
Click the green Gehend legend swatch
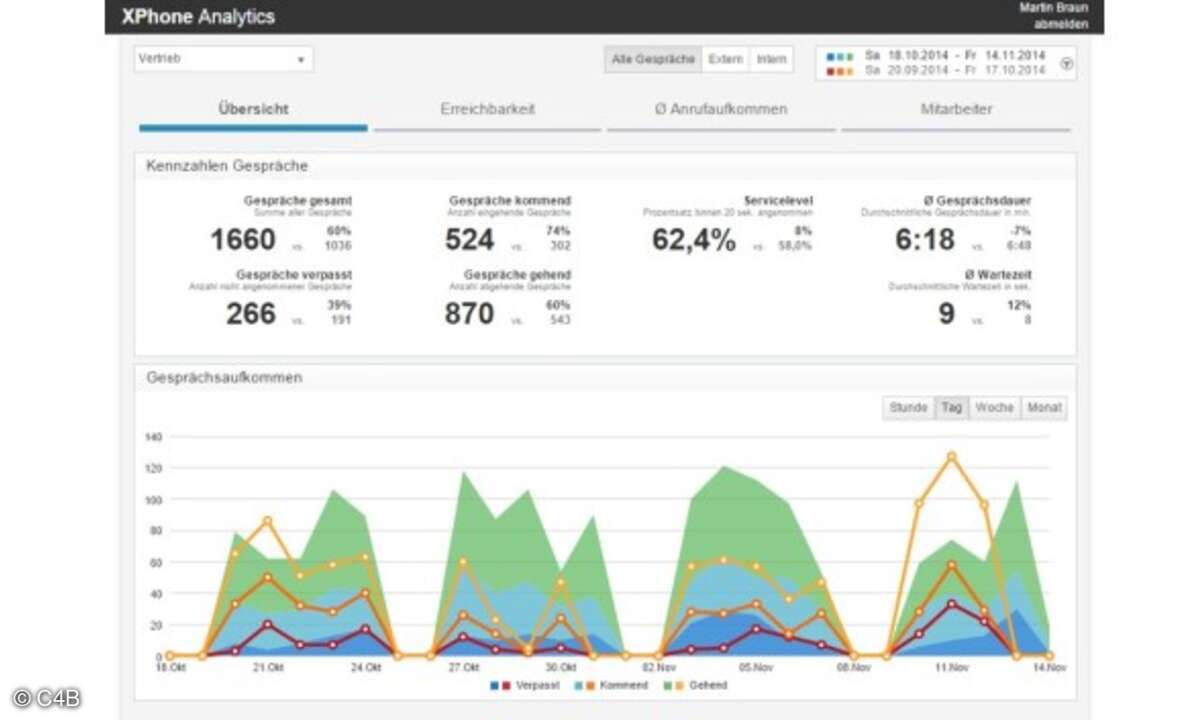coord(667,686)
